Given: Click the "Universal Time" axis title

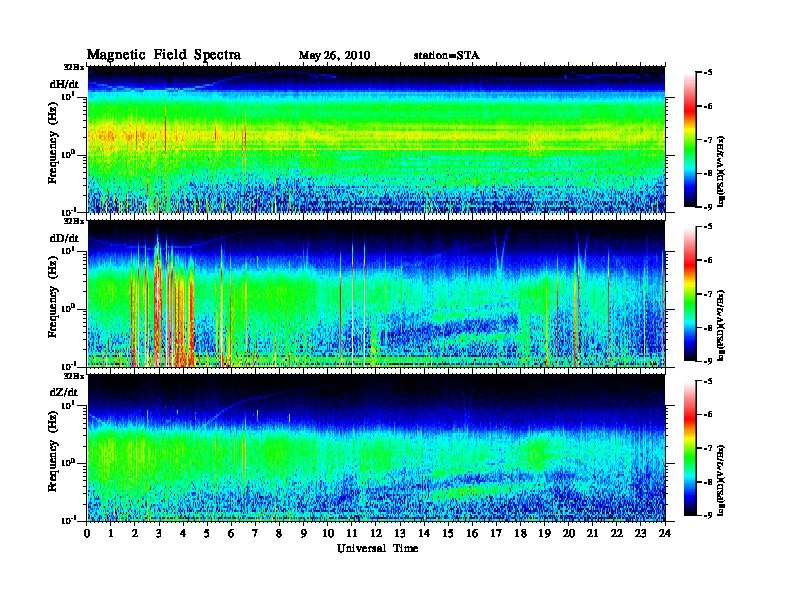Looking at the screenshot, I should (x=377, y=548).
